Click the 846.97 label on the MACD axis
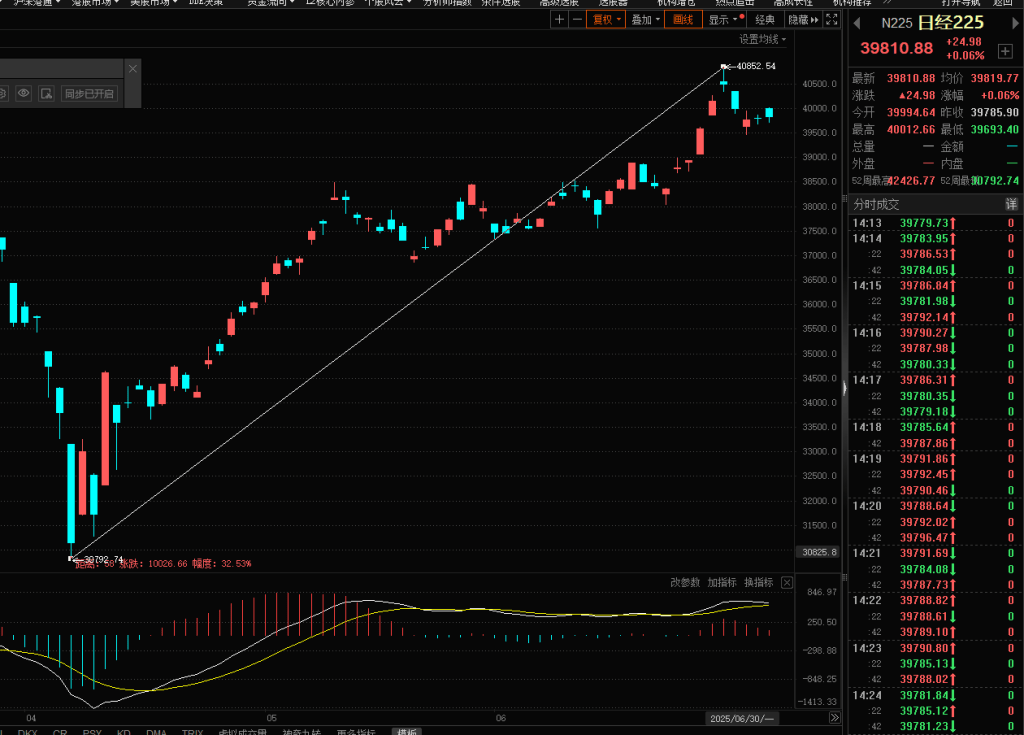Viewport: 1024px width, 735px height. 822,592
